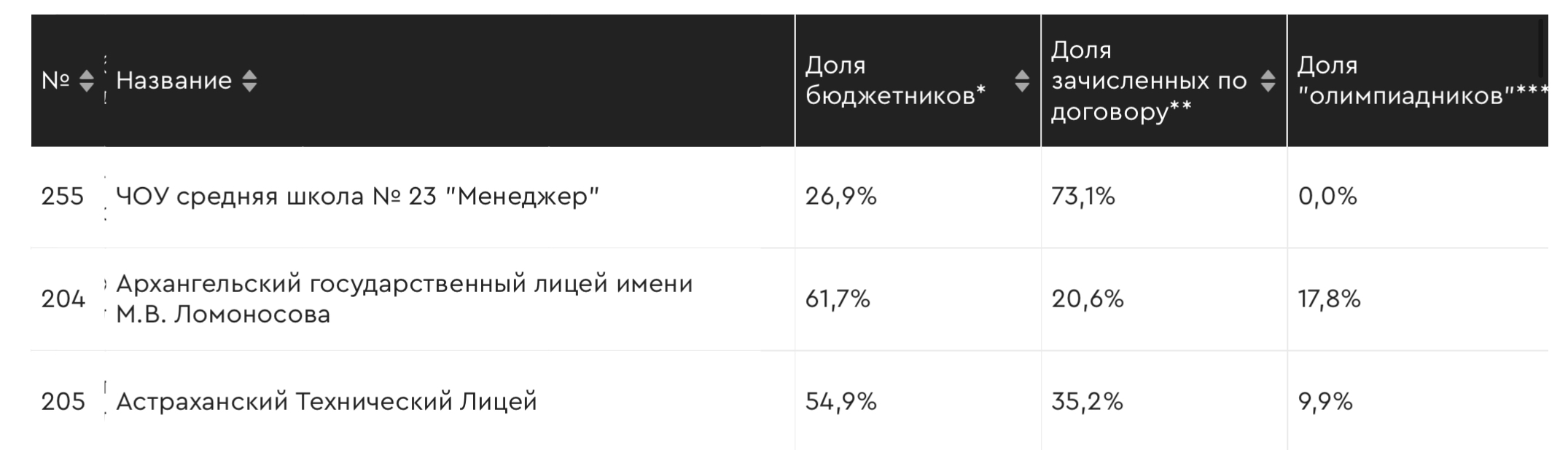Screen dimensions: 1568x450
Task: Click the 73,1% contract share cell
Action: (x=1083, y=197)
